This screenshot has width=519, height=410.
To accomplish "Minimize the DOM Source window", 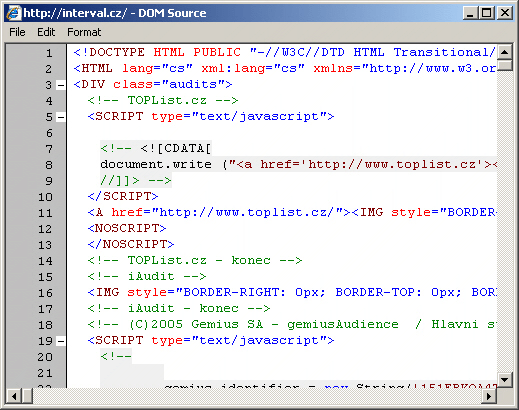I will [x=470, y=13].
